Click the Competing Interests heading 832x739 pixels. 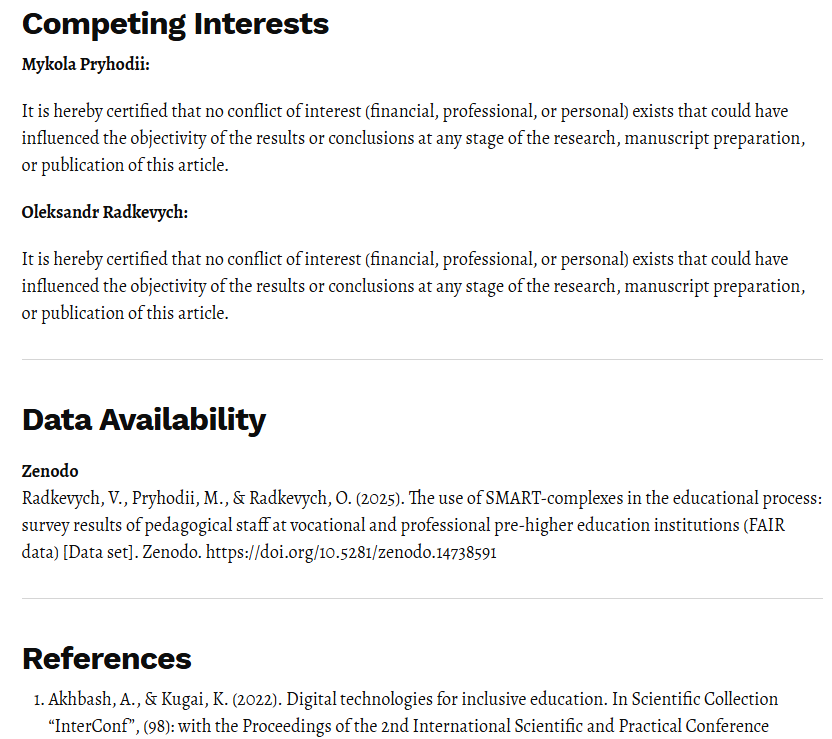pyautogui.click(x=175, y=23)
